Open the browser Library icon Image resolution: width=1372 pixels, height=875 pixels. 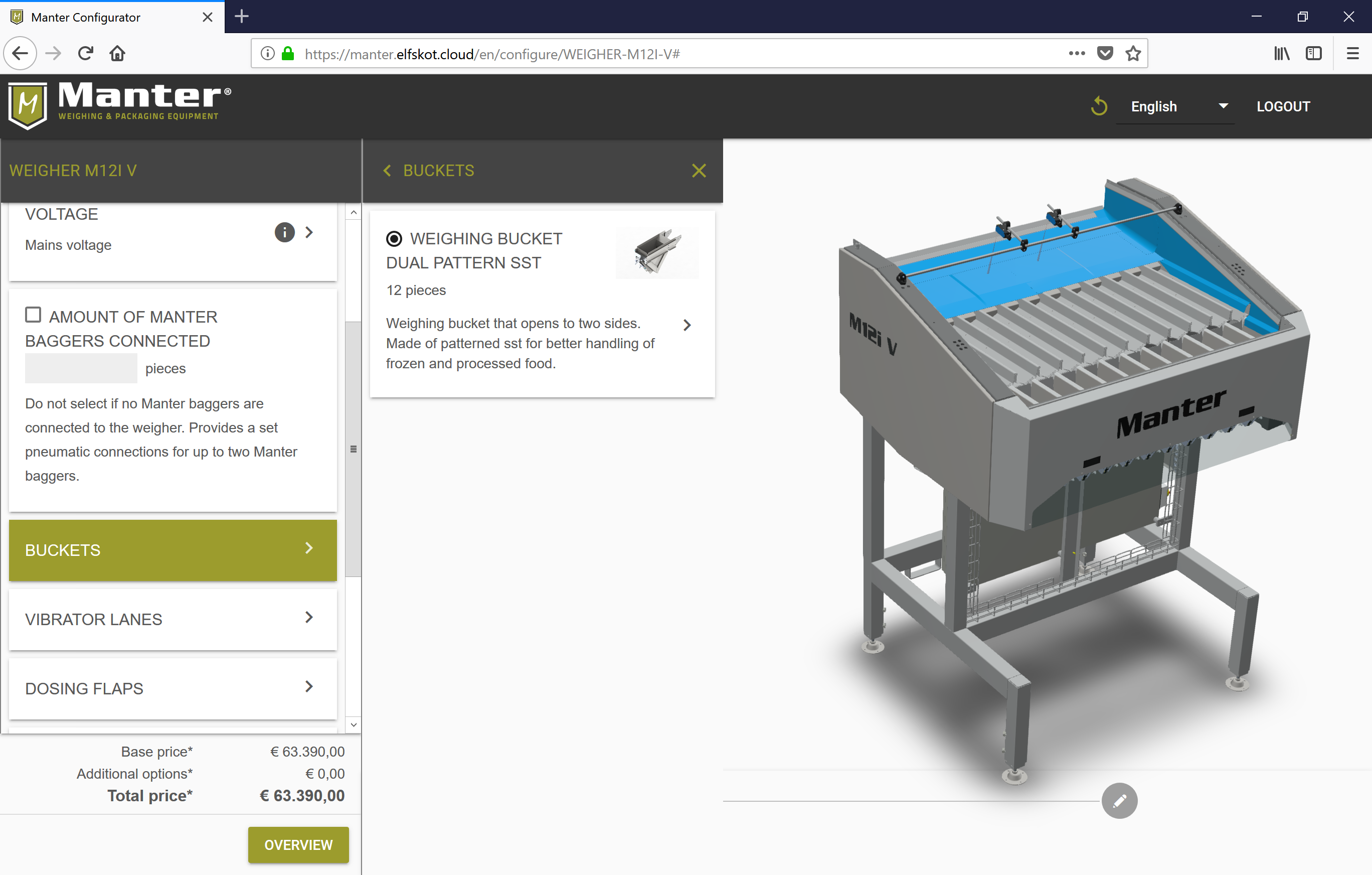1282,54
